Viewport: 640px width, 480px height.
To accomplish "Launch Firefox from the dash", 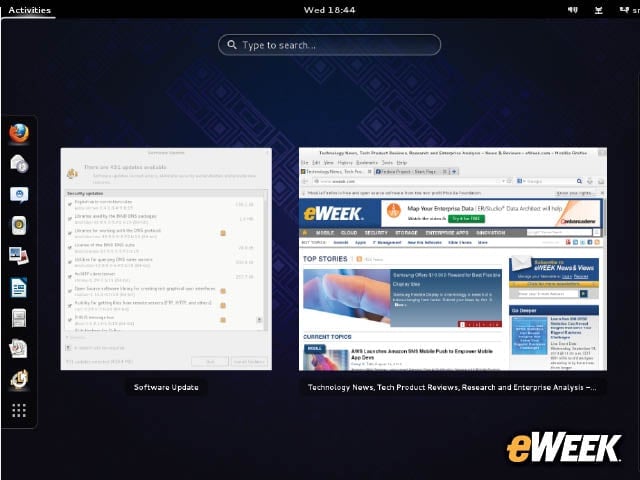I will 19,133.
